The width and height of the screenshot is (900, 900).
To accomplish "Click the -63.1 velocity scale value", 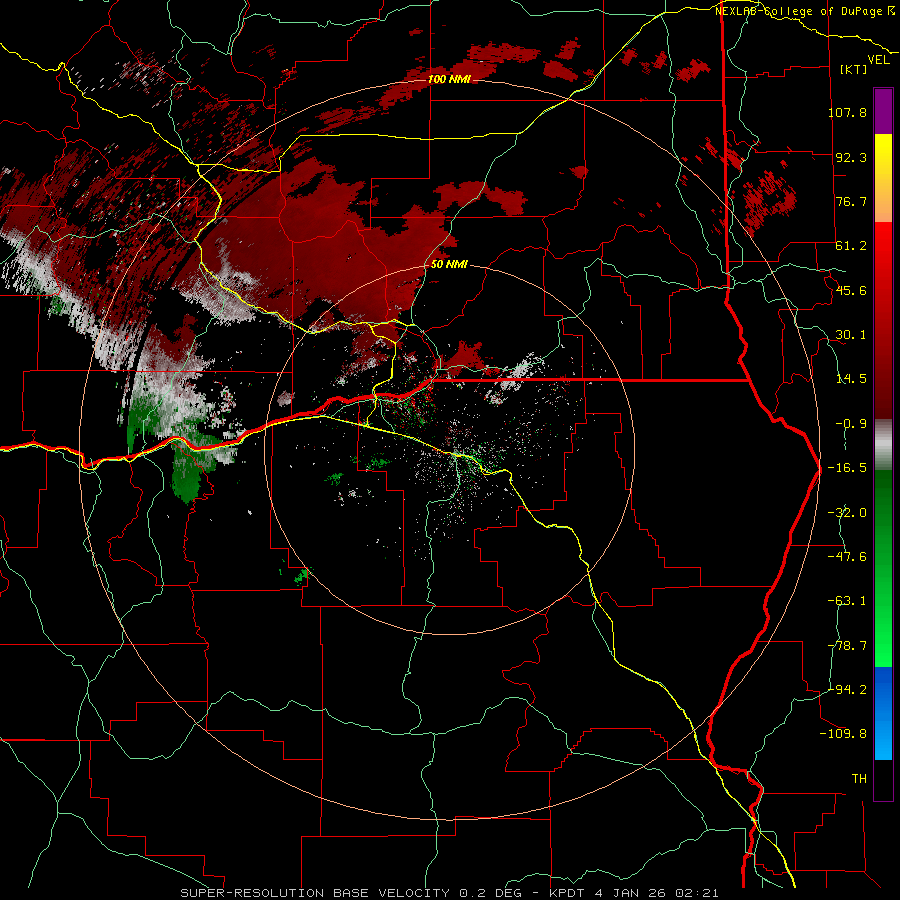I will (x=847, y=601).
